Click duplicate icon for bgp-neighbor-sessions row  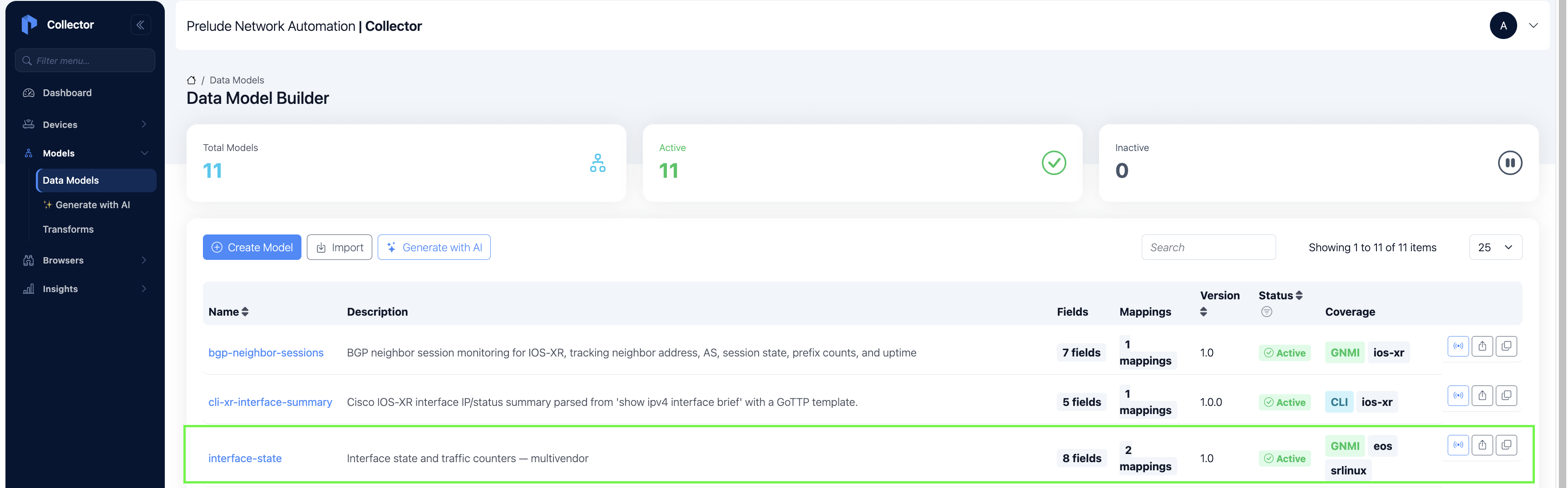pos(1507,346)
